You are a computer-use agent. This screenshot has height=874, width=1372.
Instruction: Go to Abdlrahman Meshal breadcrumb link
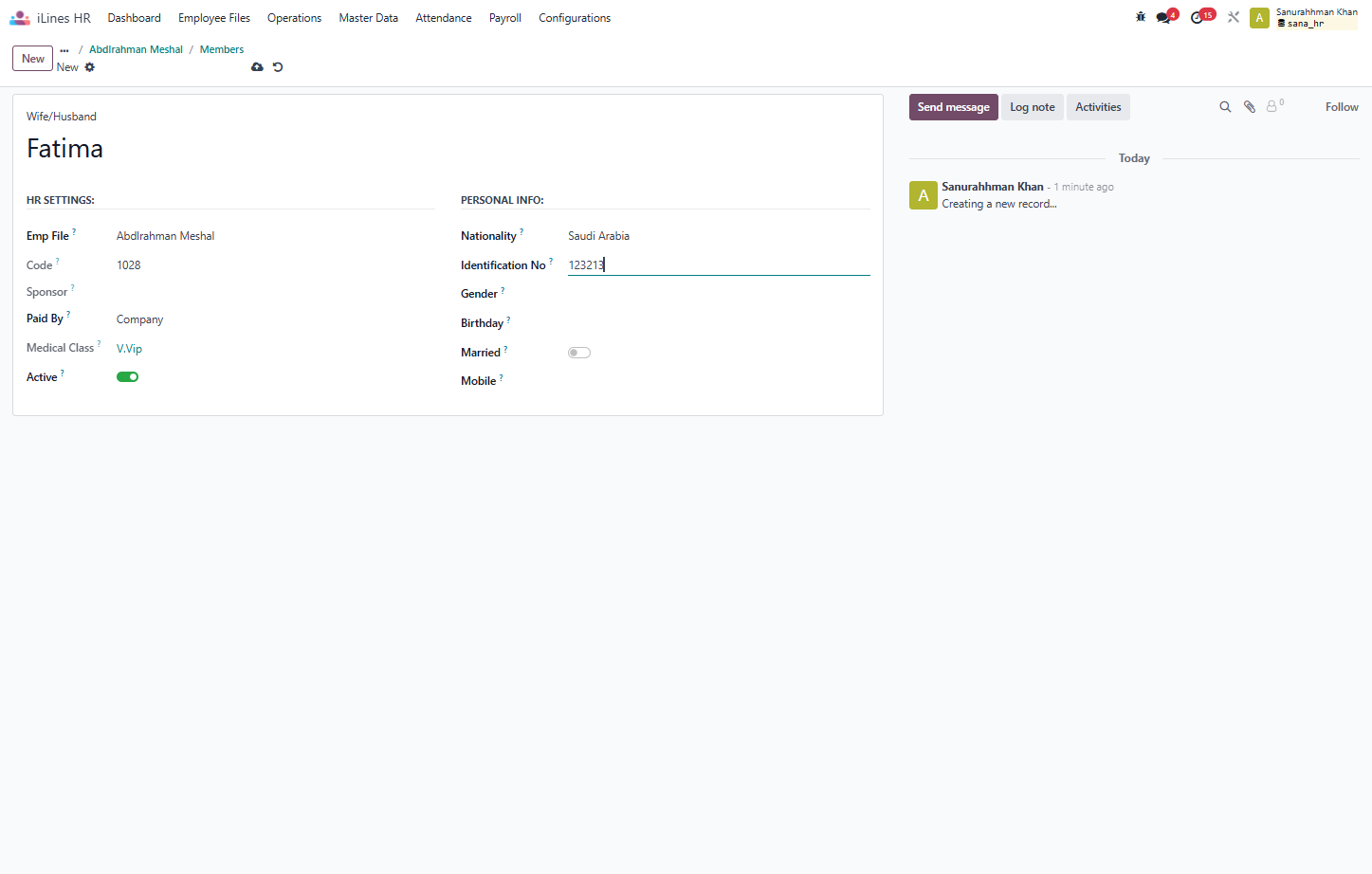137,50
